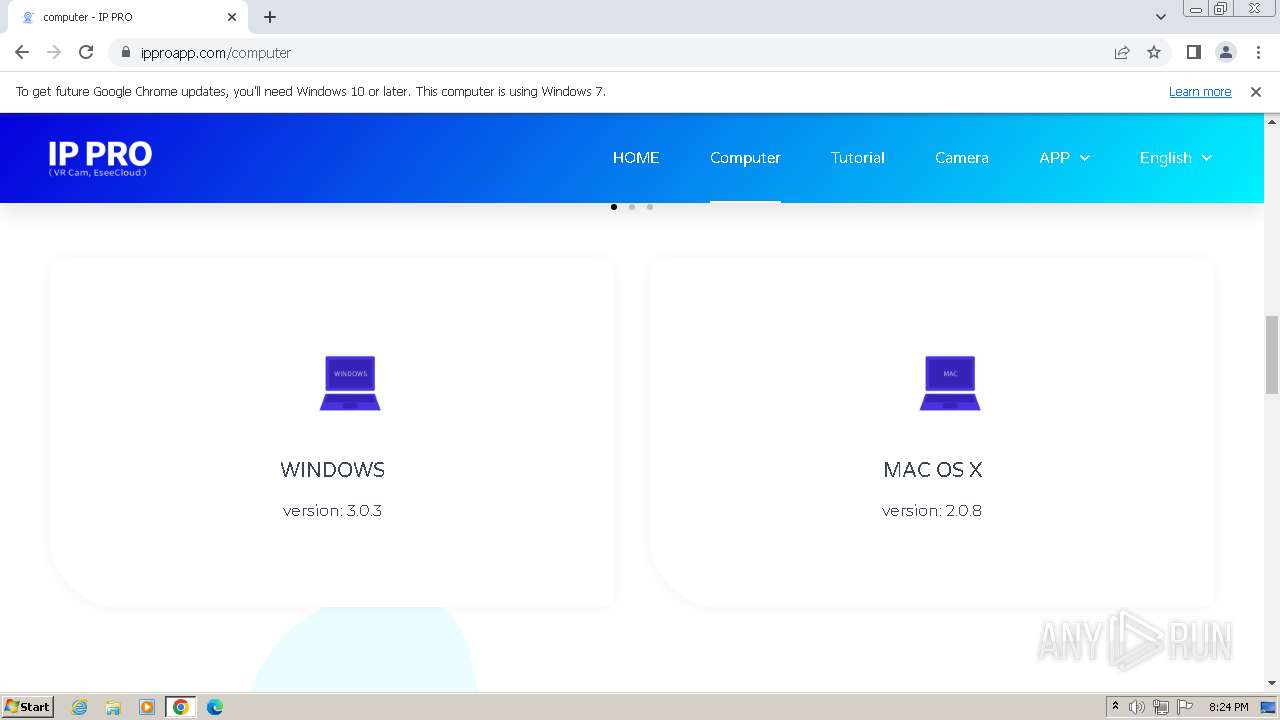This screenshot has width=1280, height=720.
Task: Open File Explorer from taskbar
Action: (113, 707)
